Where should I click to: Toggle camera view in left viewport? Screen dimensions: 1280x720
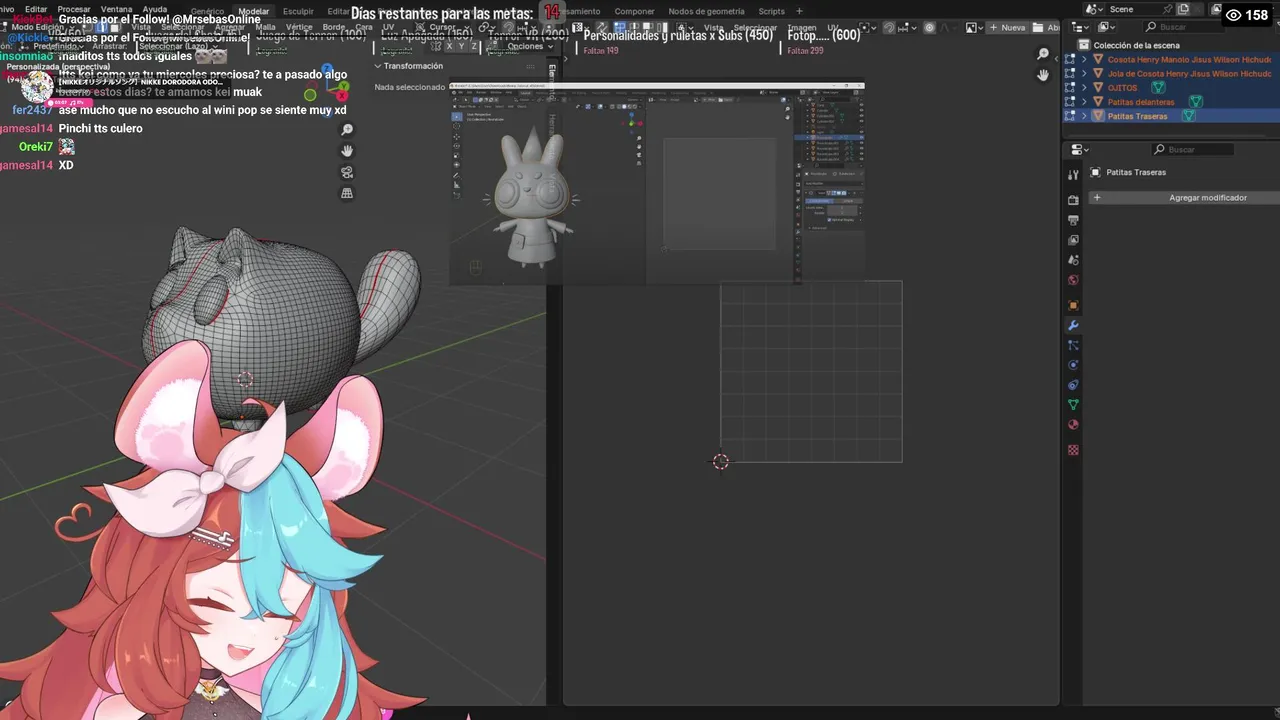point(347,172)
